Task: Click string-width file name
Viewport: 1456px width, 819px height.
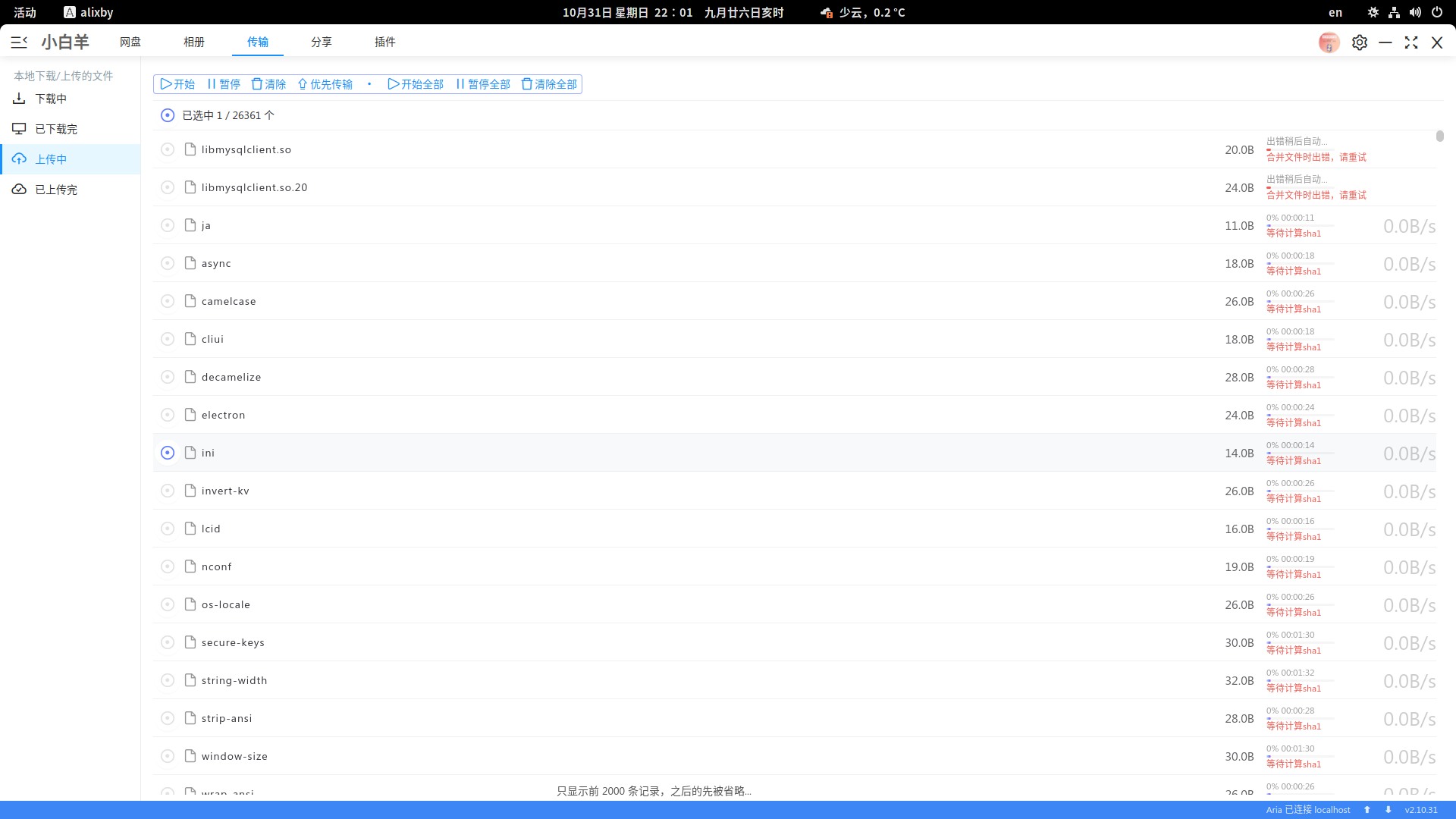Action: tap(234, 680)
